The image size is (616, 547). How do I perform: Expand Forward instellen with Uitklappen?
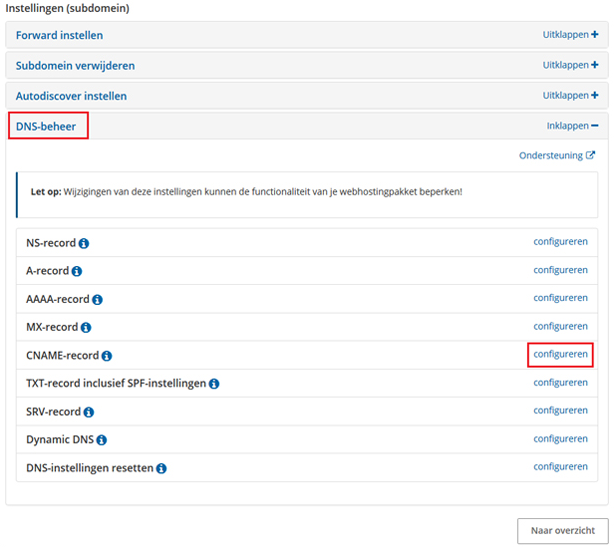[570, 35]
